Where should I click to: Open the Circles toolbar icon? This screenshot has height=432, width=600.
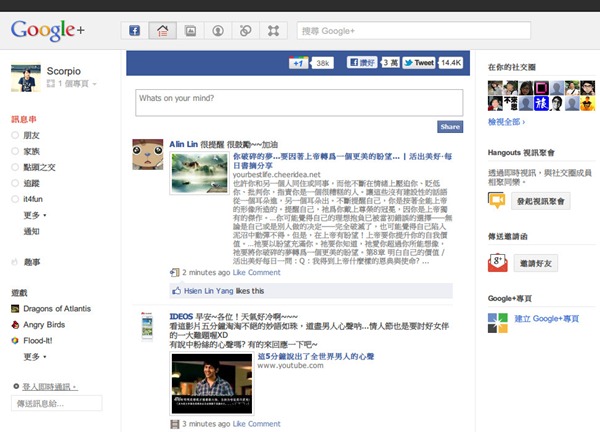tap(246, 31)
